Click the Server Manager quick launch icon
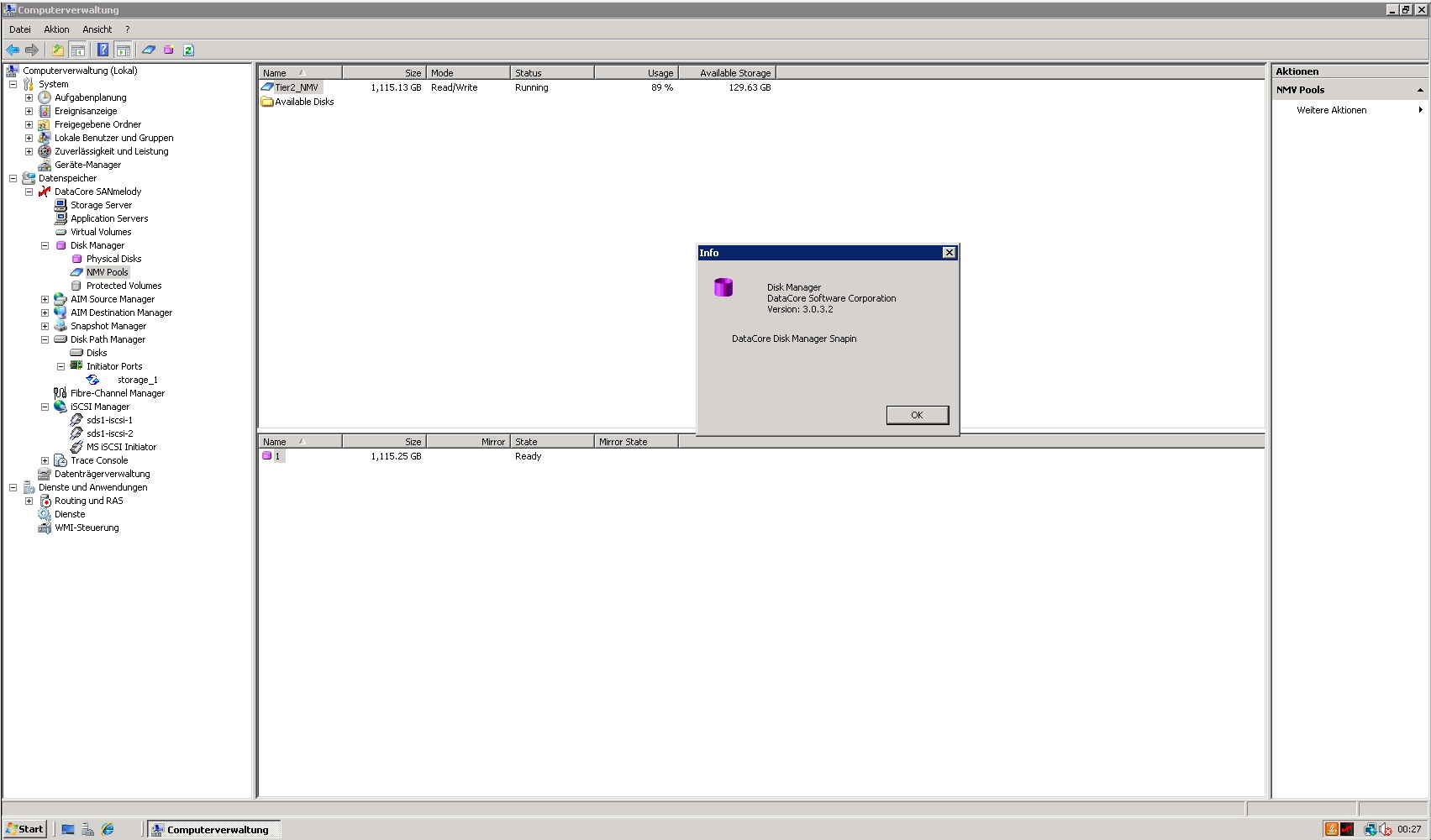This screenshot has width=1431, height=840. 87,829
